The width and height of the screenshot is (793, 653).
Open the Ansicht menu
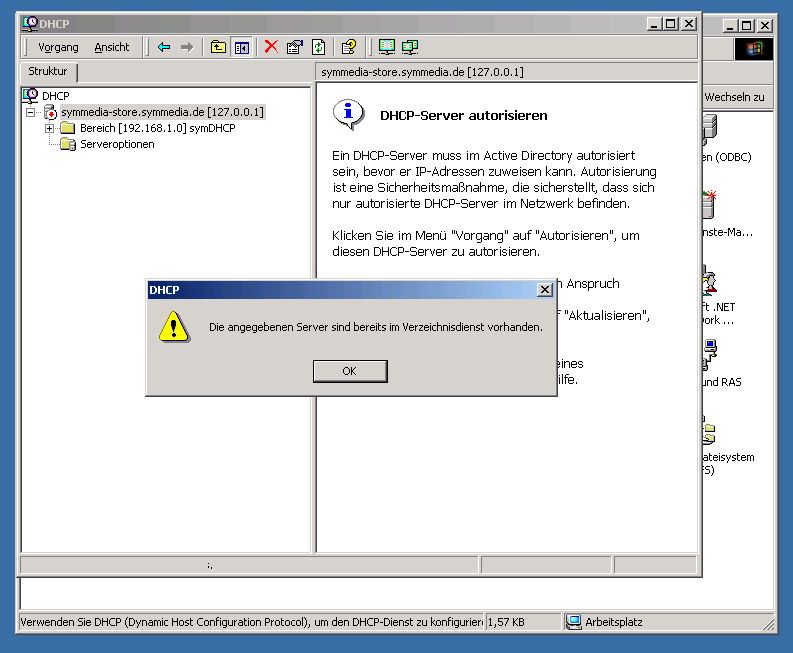[111, 47]
